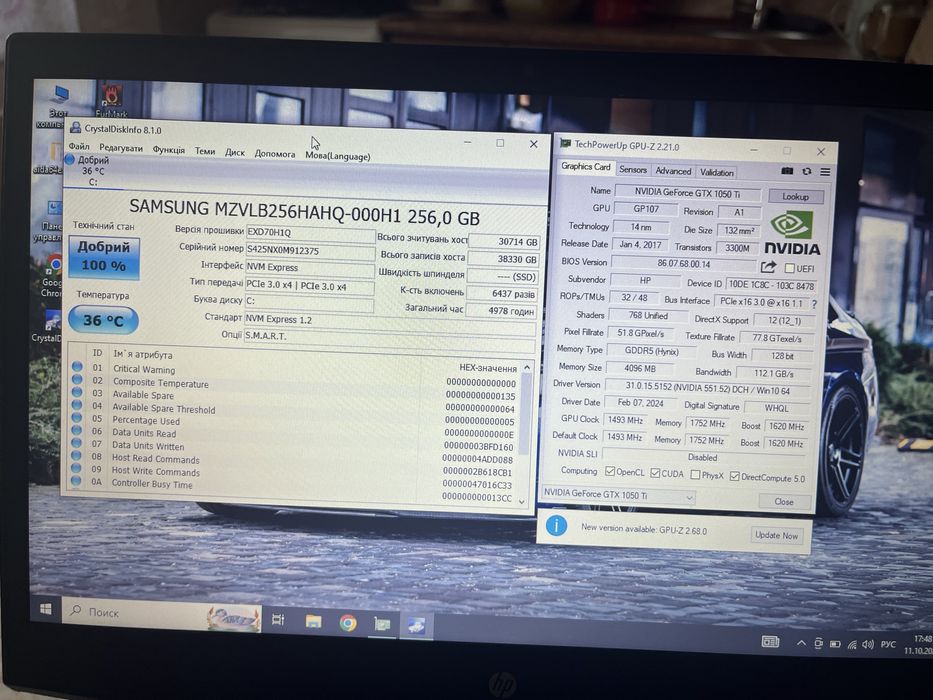Viewport: 933px width, 700px height.
Task: Click the status circle beside Composite Temperature
Action: [x=77, y=380]
